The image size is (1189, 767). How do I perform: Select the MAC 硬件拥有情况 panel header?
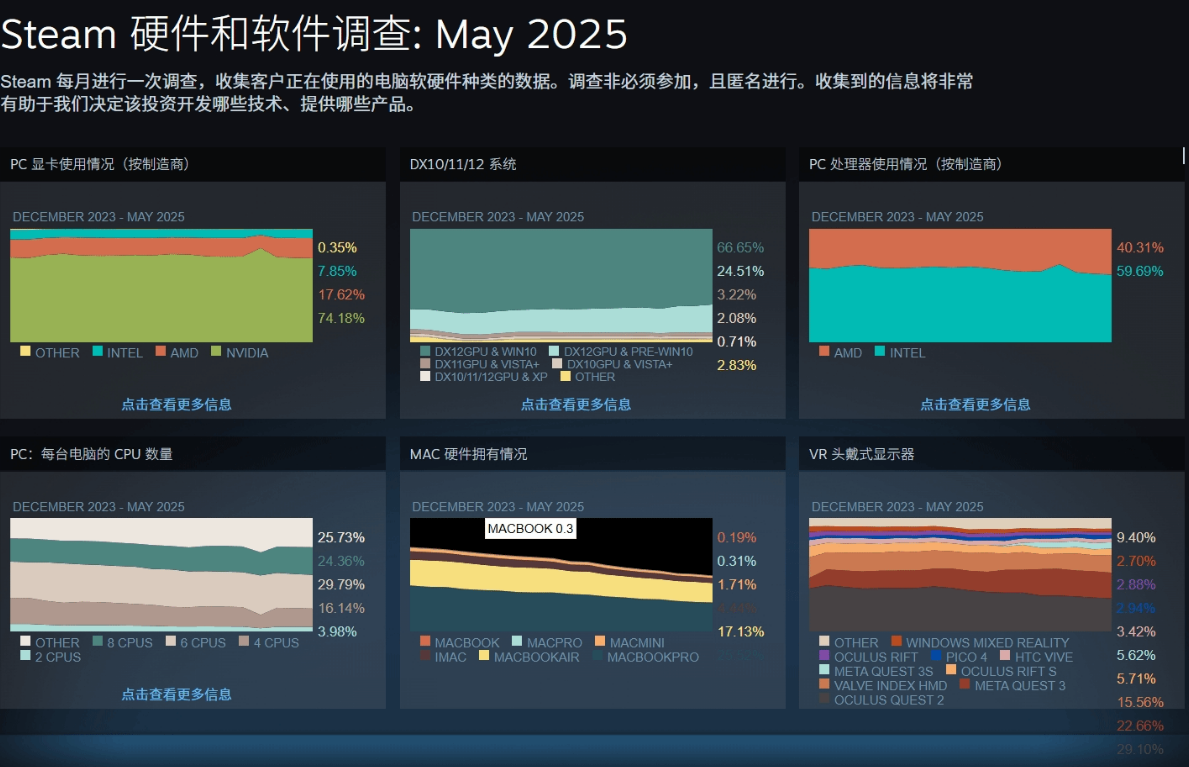(592, 454)
